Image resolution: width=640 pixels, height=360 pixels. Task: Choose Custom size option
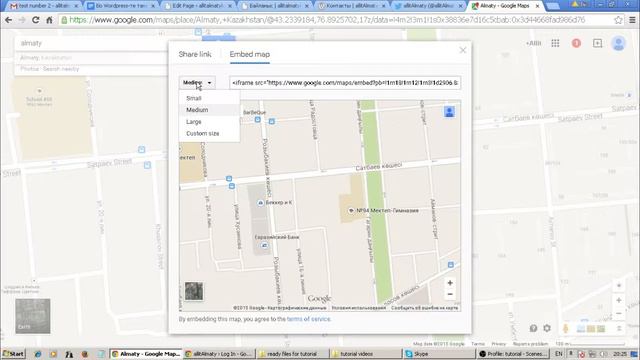coord(203,133)
